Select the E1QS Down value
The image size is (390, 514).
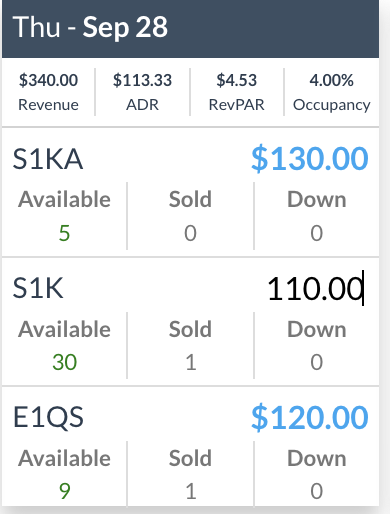click(x=317, y=491)
